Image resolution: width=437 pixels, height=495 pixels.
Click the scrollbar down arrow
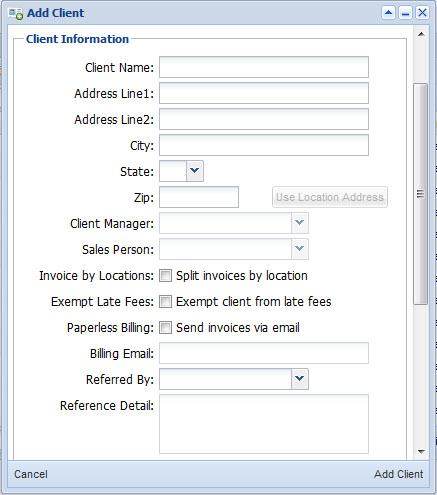pos(421,451)
